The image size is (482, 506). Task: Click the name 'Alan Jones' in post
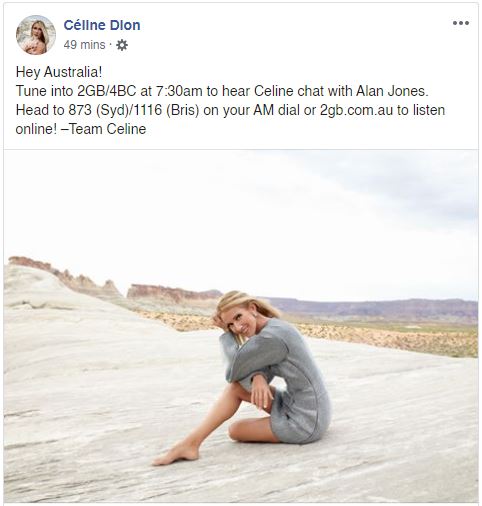point(392,91)
